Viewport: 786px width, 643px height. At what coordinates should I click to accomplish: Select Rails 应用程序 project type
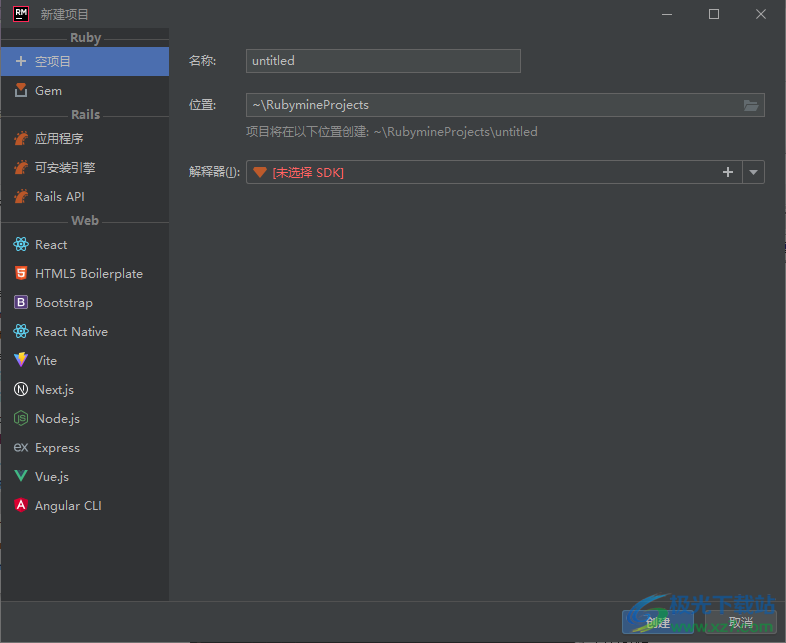tap(59, 139)
